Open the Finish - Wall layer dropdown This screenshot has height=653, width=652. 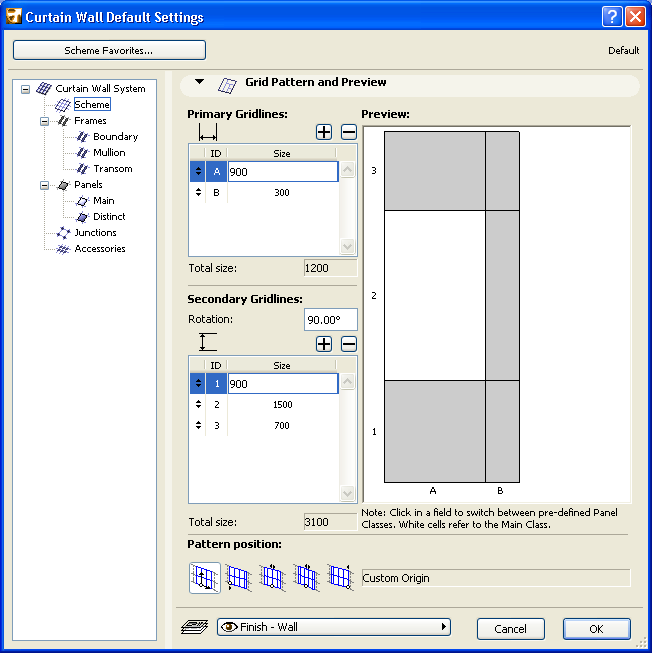coord(334,627)
